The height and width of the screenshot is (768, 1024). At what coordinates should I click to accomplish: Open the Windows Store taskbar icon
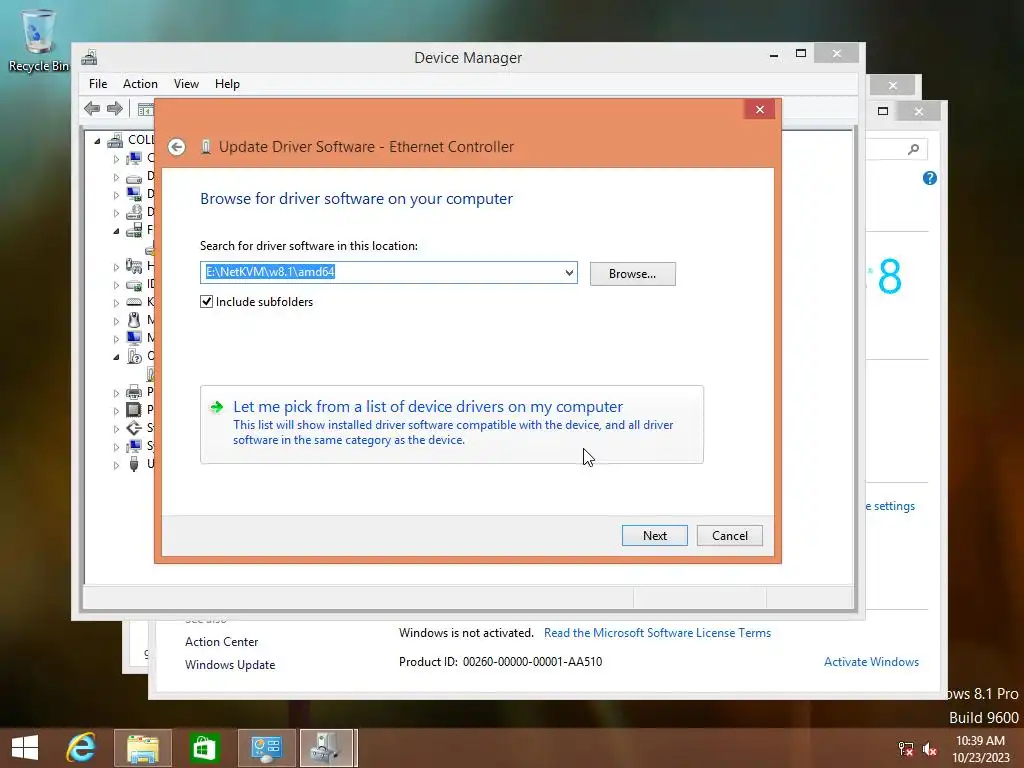click(204, 748)
